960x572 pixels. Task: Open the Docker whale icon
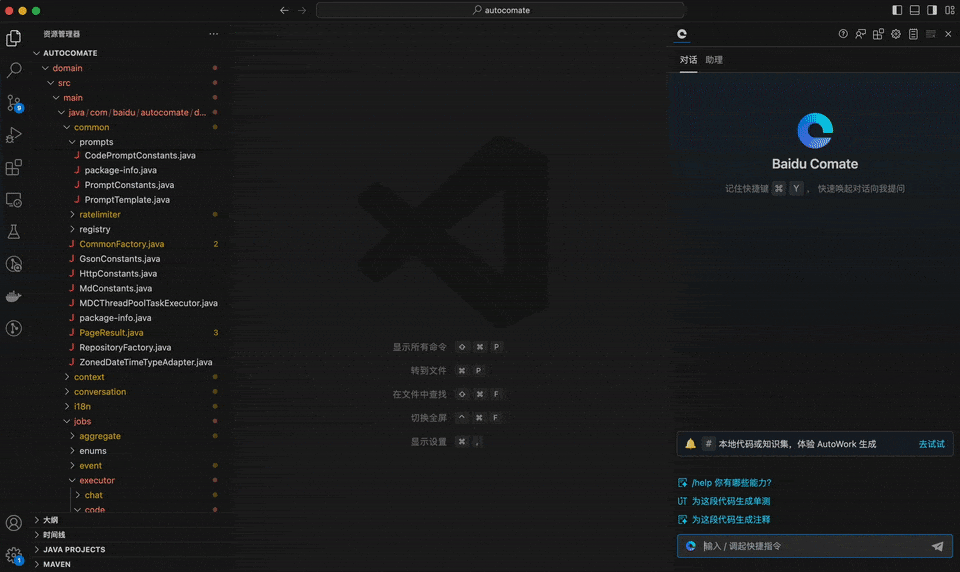[13, 296]
